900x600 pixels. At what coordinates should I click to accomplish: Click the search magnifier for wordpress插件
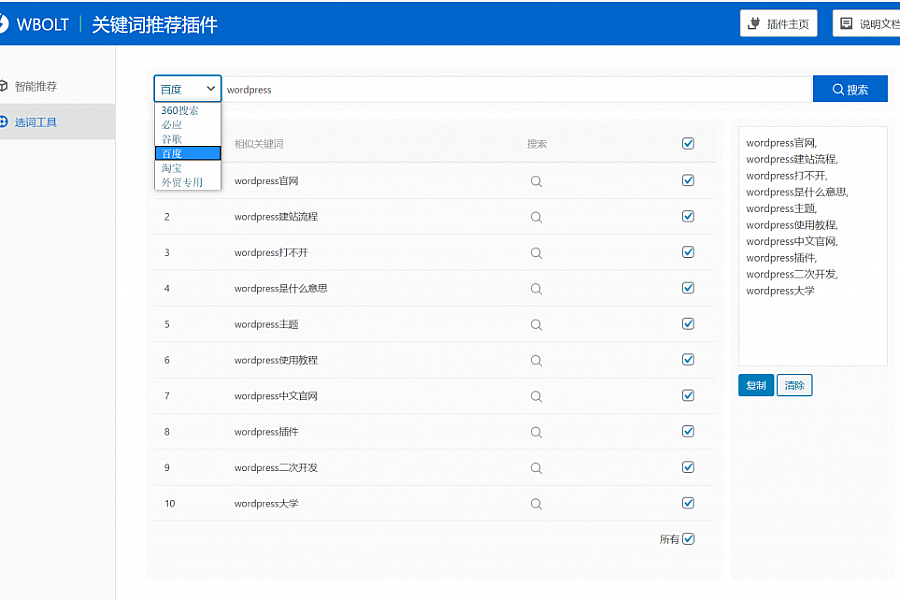click(536, 432)
